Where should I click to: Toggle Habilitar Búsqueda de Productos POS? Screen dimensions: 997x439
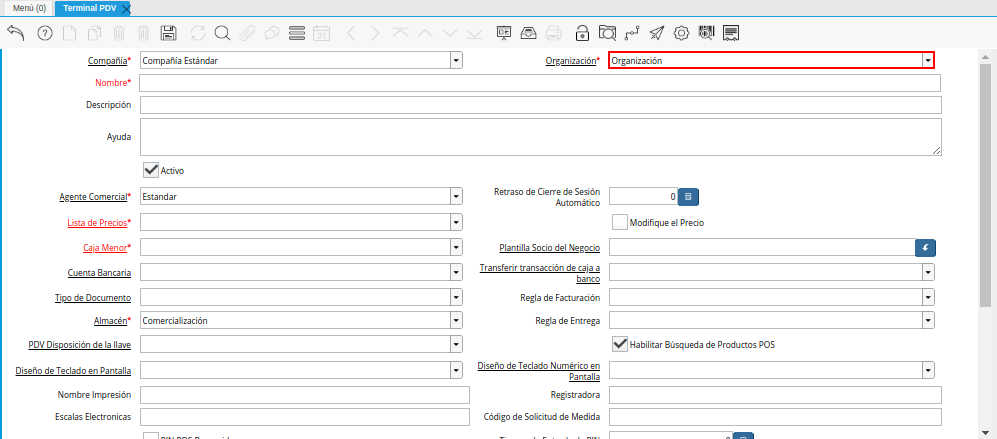619,344
